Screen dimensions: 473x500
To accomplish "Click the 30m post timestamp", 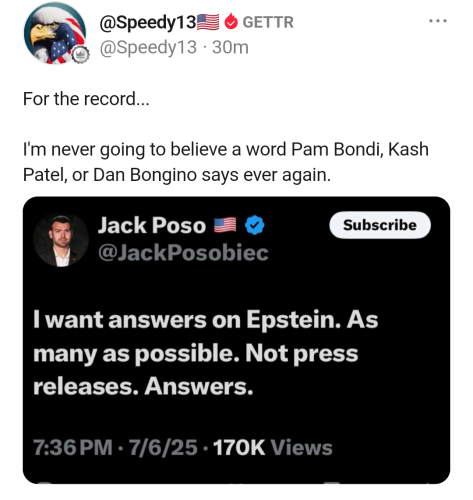I will 230,47.
